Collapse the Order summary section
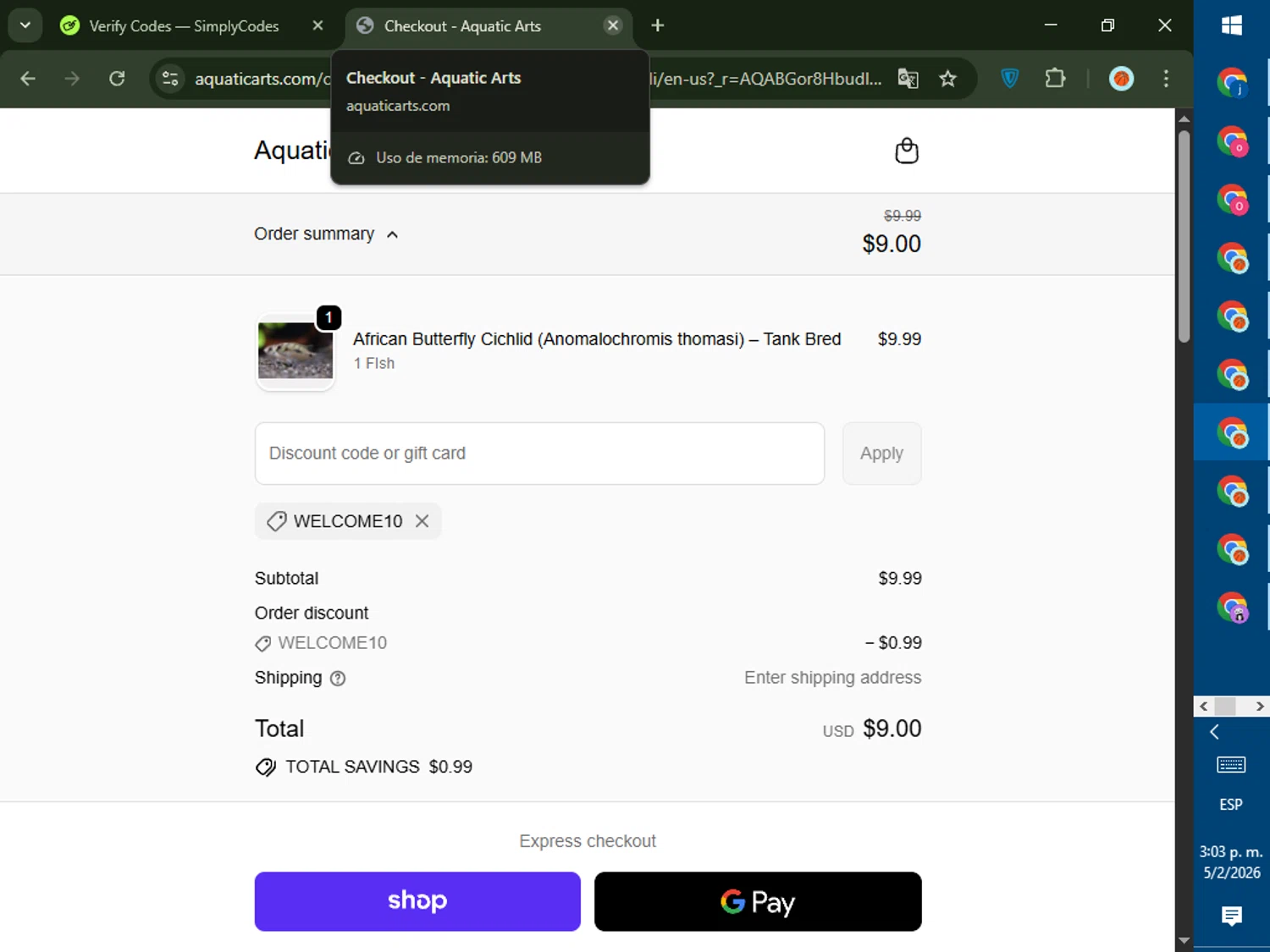 (x=326, y=234)
